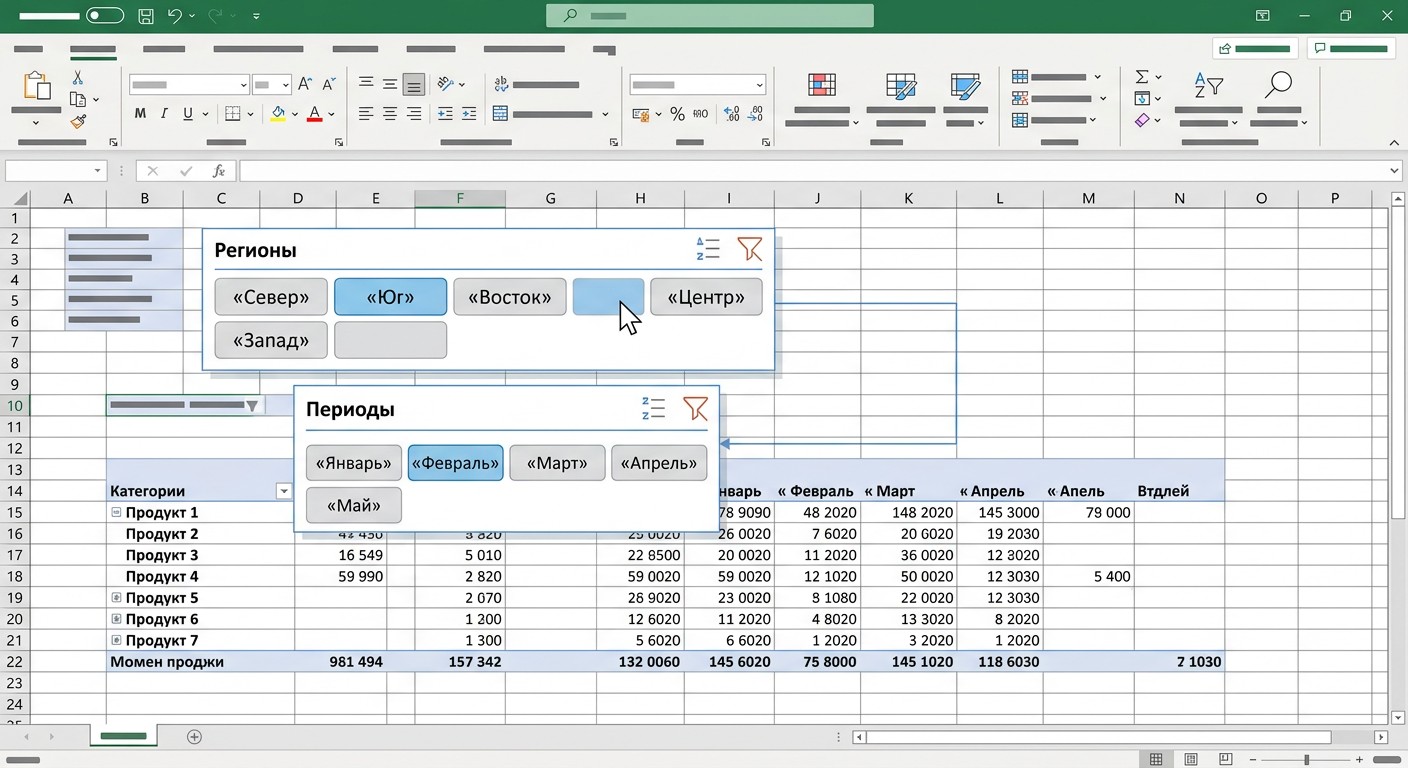Click the Paste clipboard icon
Image resolution: width=1408 pixels, height=768 pixels.
[37, 86]
